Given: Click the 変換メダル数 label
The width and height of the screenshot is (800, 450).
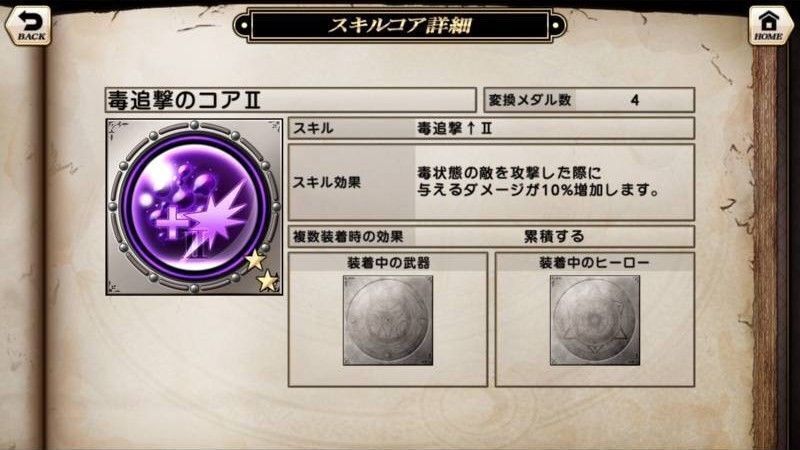Looking at the screenshot, I should [530, 100].
